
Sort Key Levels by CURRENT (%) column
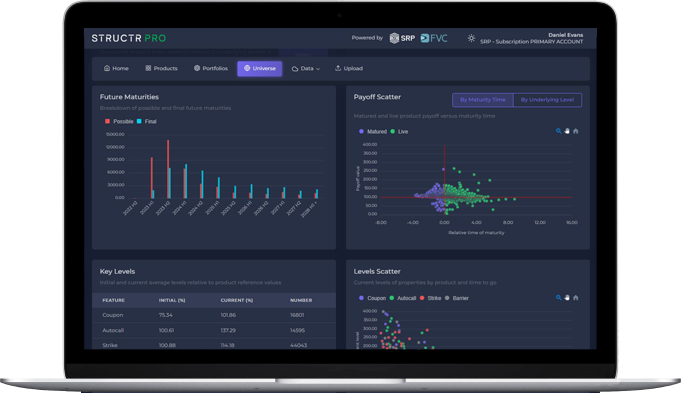coord(237,301)
